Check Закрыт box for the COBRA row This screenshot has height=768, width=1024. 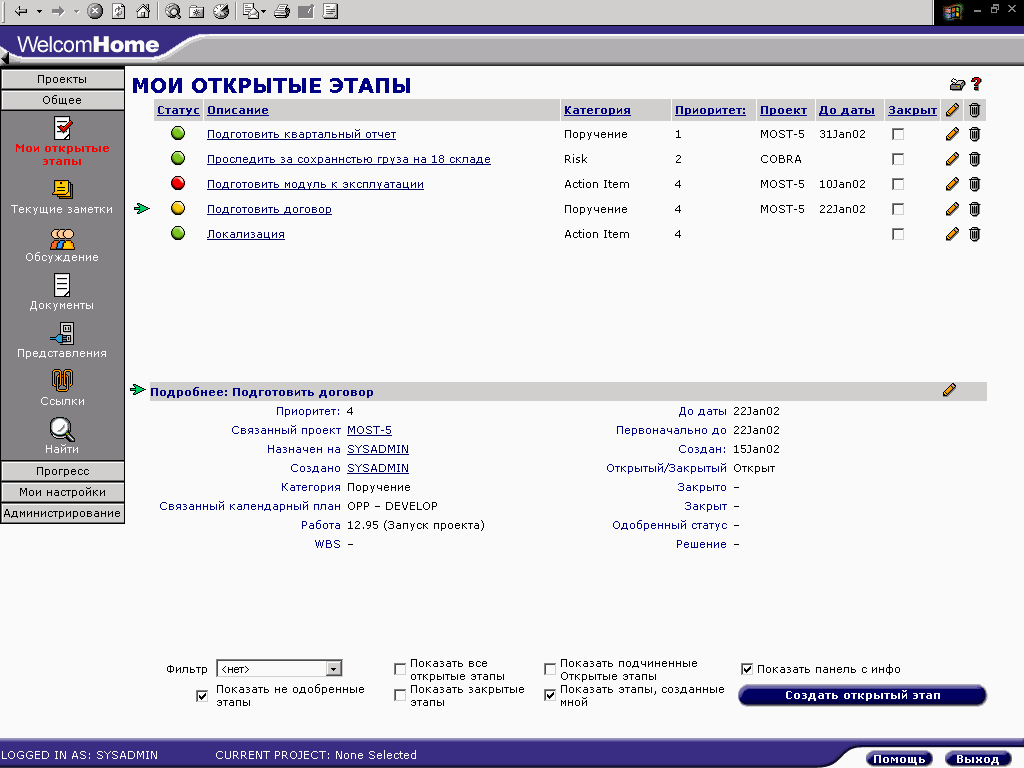(898, 159)
